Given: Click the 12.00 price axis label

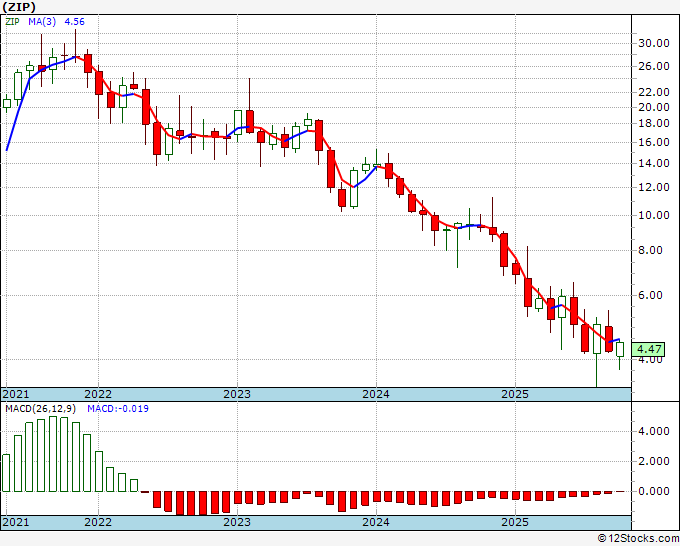Looking at the screenshot, I should (x=654, y=187).
